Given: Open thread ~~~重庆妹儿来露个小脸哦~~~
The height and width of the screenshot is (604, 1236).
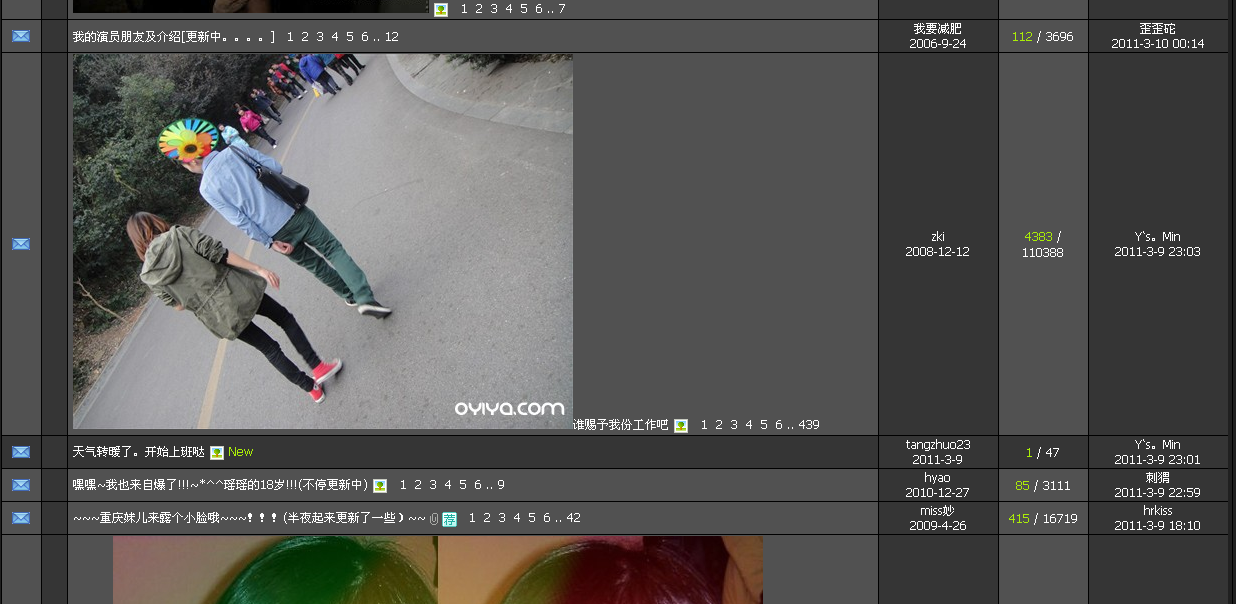Looking at the screenshot, I should click(249, 518).
